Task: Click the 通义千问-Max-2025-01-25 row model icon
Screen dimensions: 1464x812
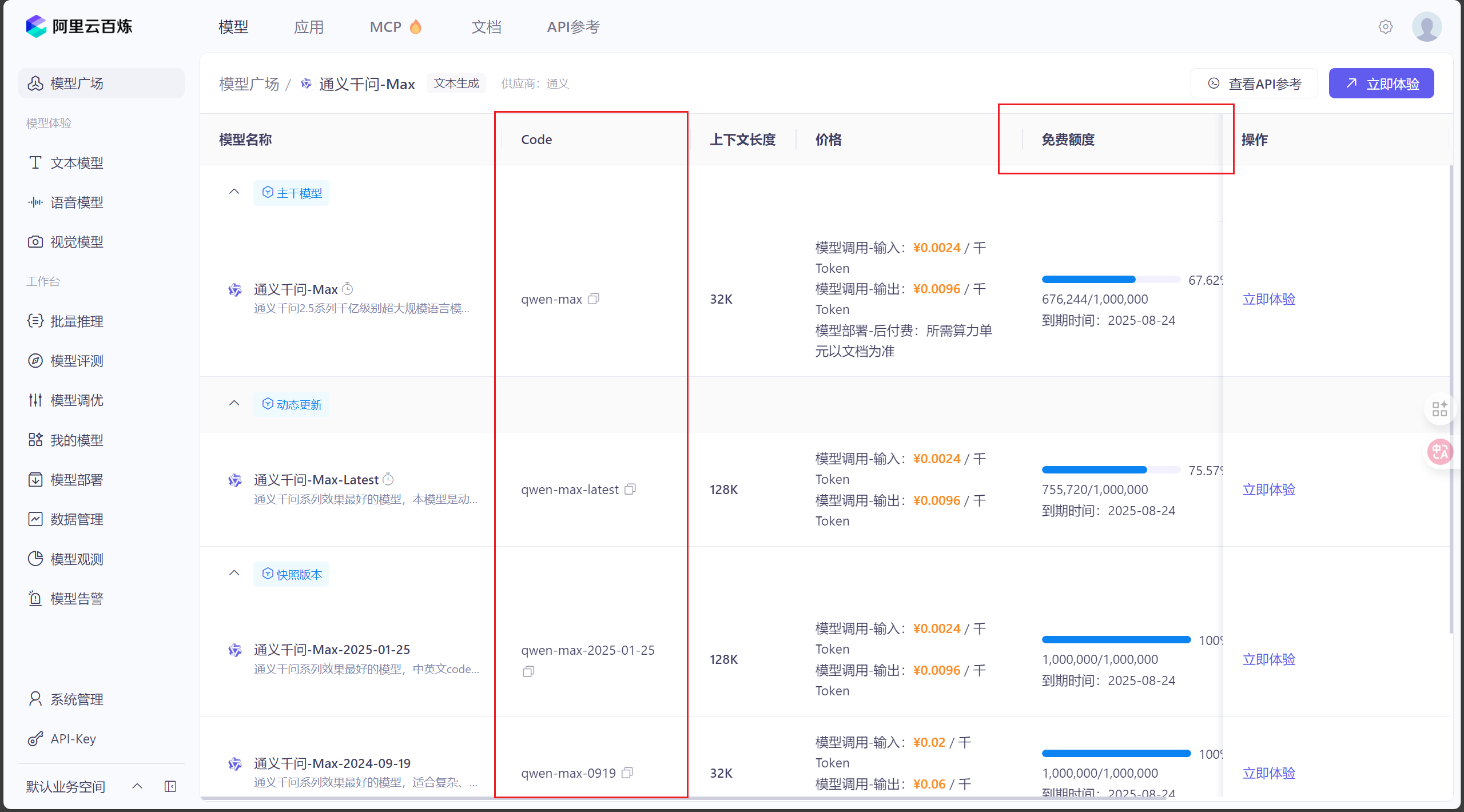Action: (x=234, y=650)
